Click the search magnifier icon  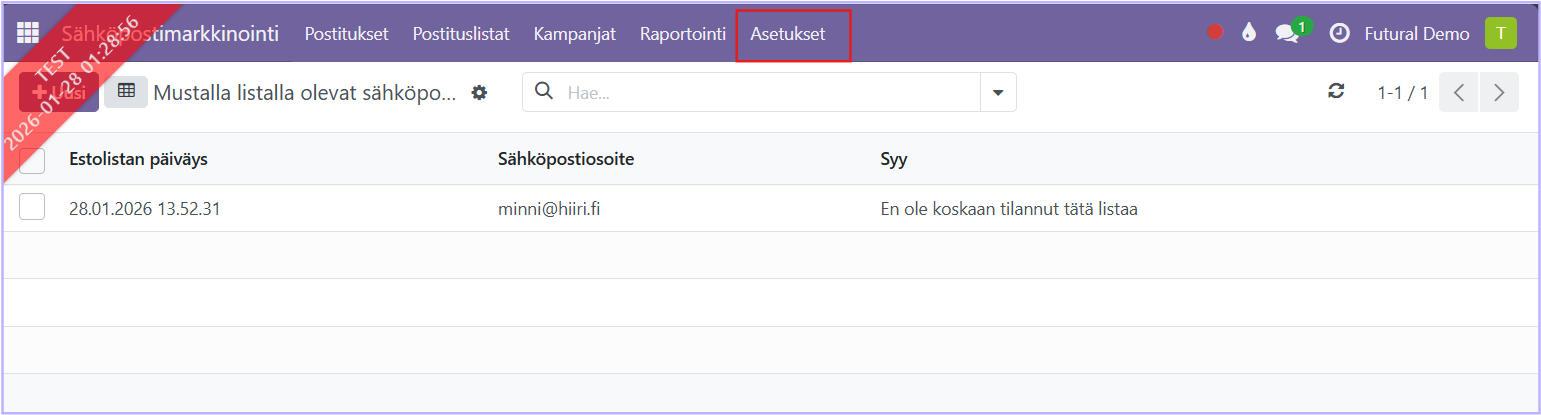(544, 92)
